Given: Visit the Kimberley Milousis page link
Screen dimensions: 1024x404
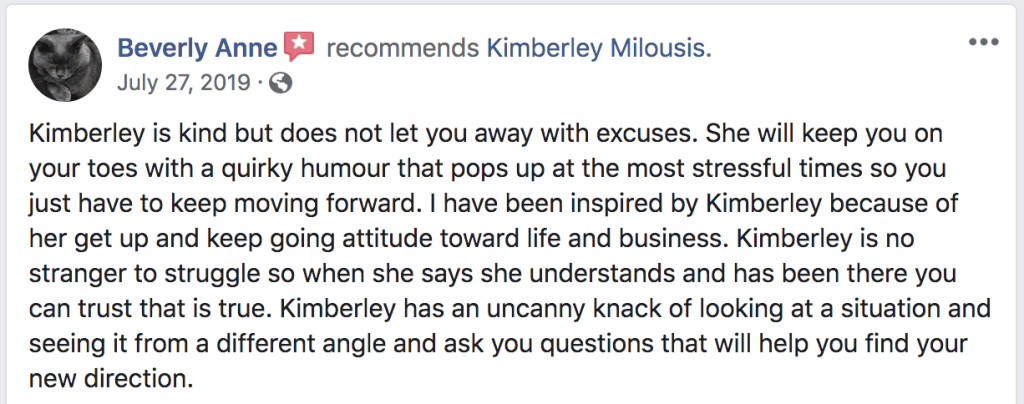Looking at the screenshot, I should [598, 47].
